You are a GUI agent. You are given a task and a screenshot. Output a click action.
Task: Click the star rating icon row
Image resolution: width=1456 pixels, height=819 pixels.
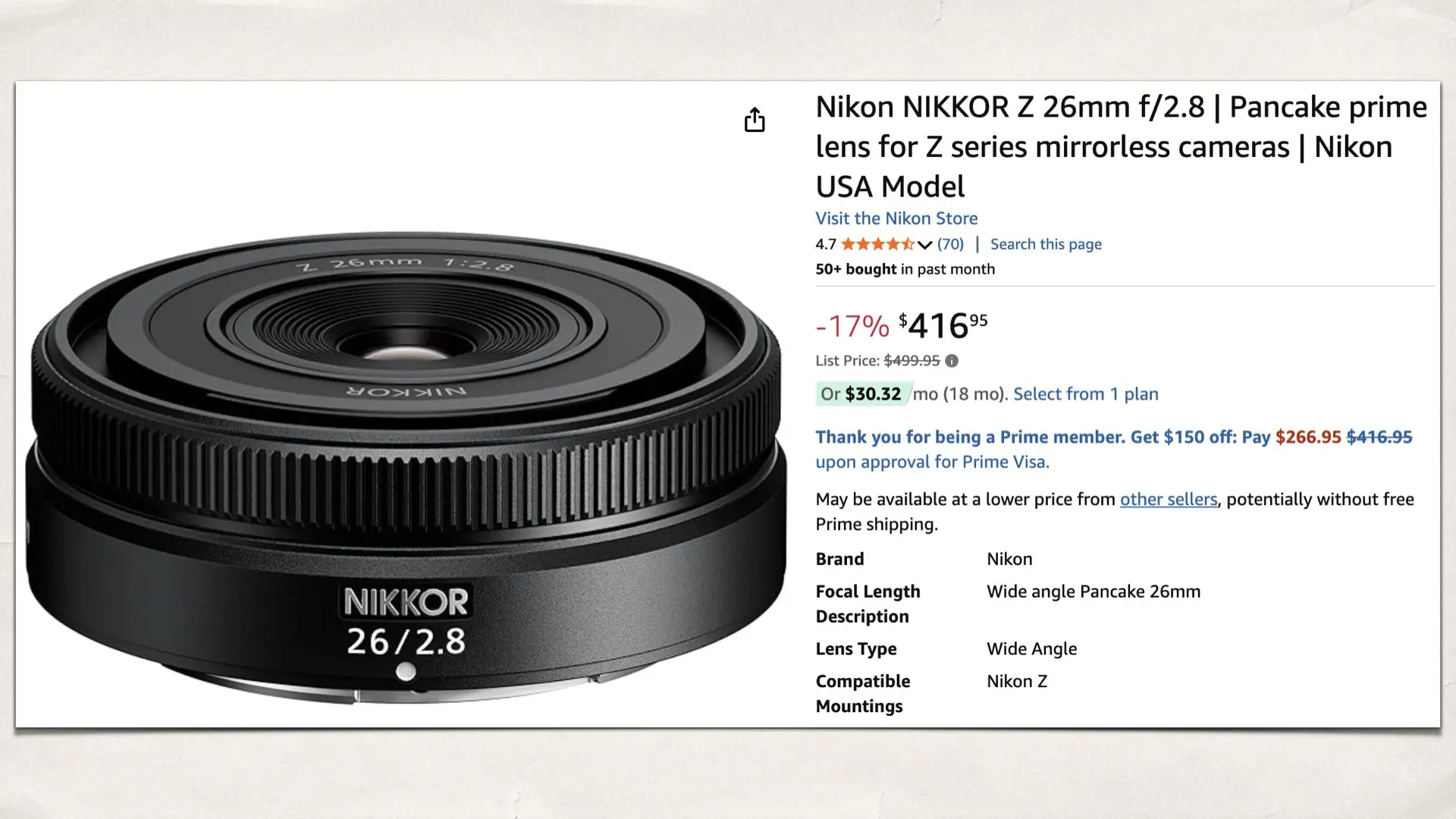(x=878, y=244)
